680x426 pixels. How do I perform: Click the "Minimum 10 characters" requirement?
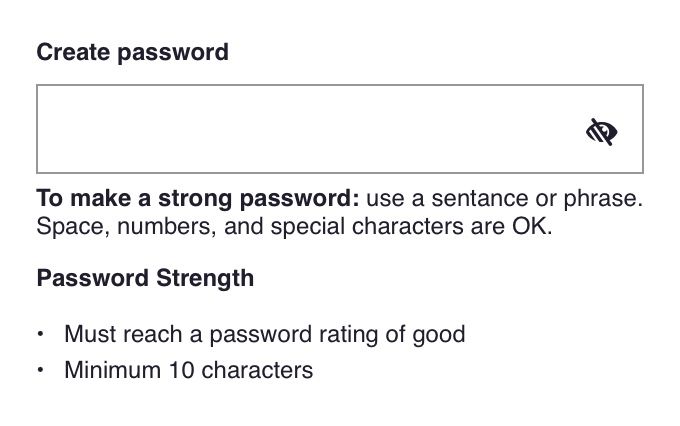[x=189, y=370]
